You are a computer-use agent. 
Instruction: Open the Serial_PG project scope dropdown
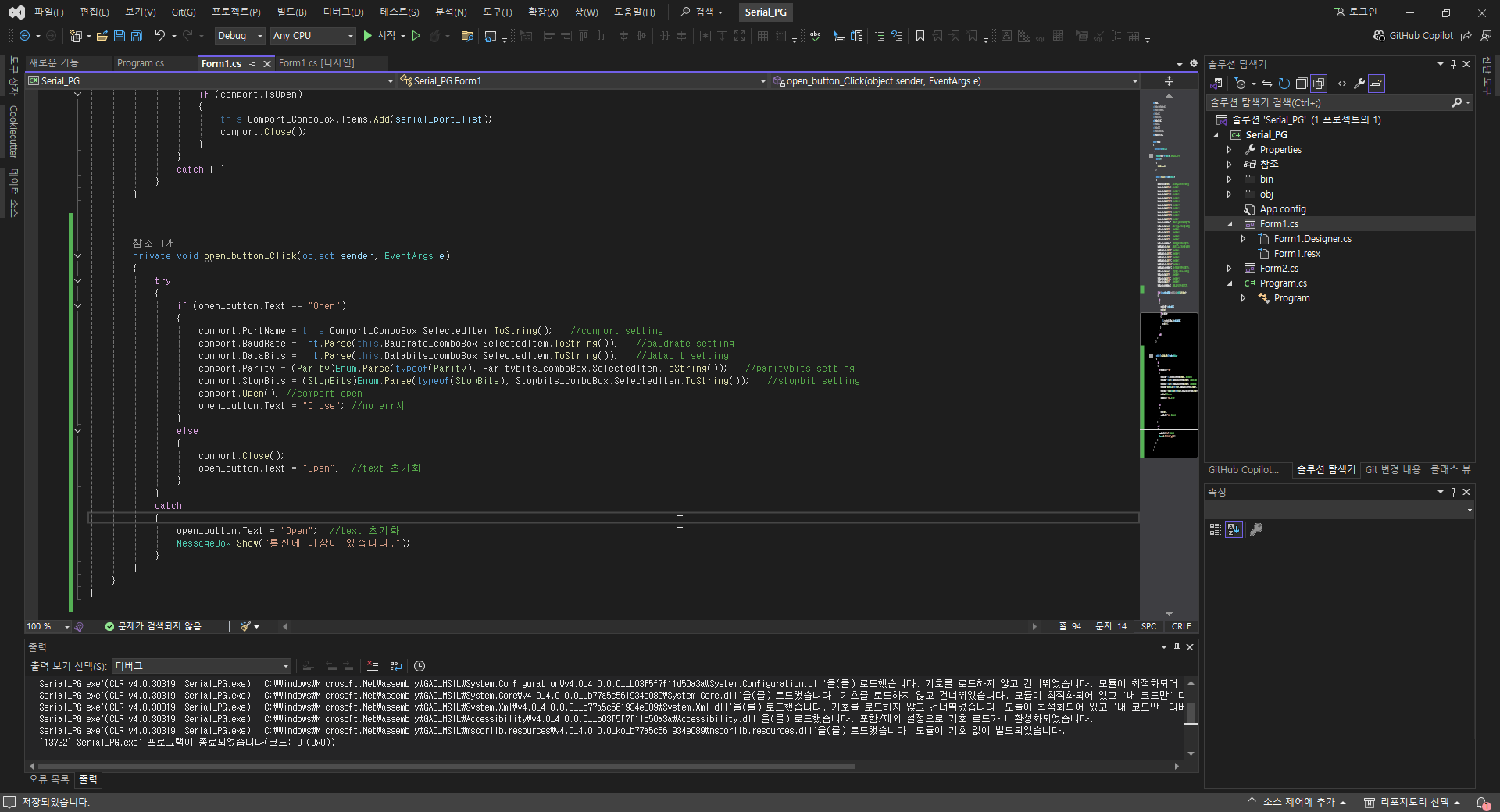pos(211,80)
